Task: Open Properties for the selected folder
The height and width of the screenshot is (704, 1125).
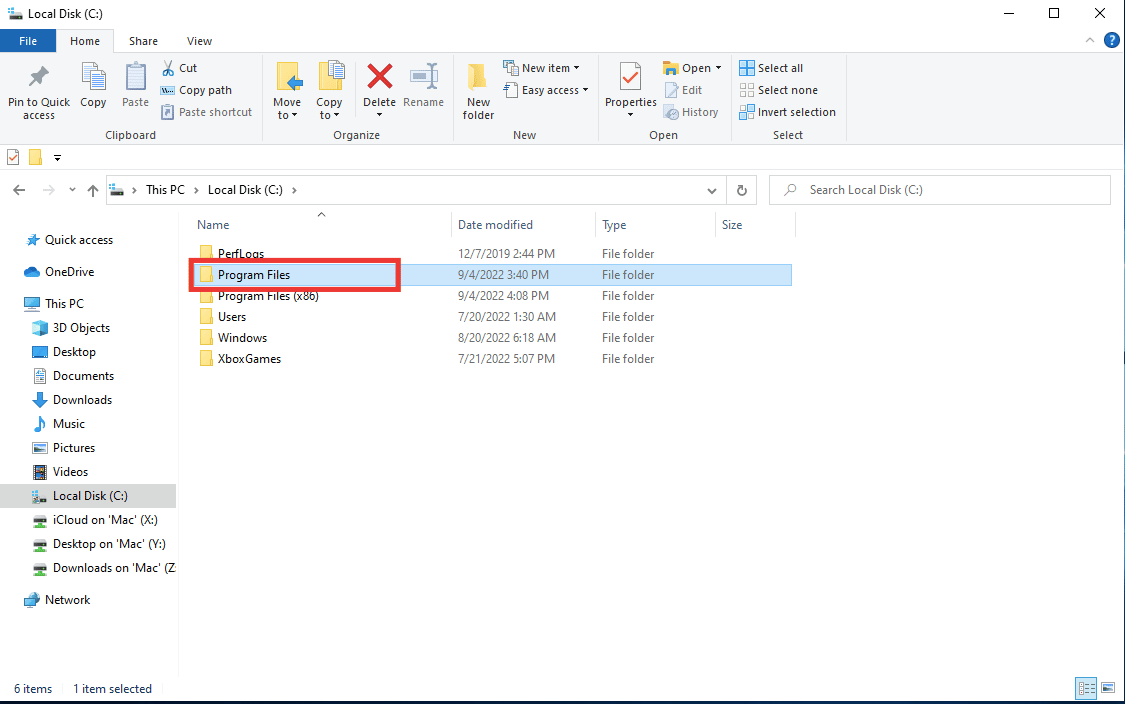Action: point(630,88)
